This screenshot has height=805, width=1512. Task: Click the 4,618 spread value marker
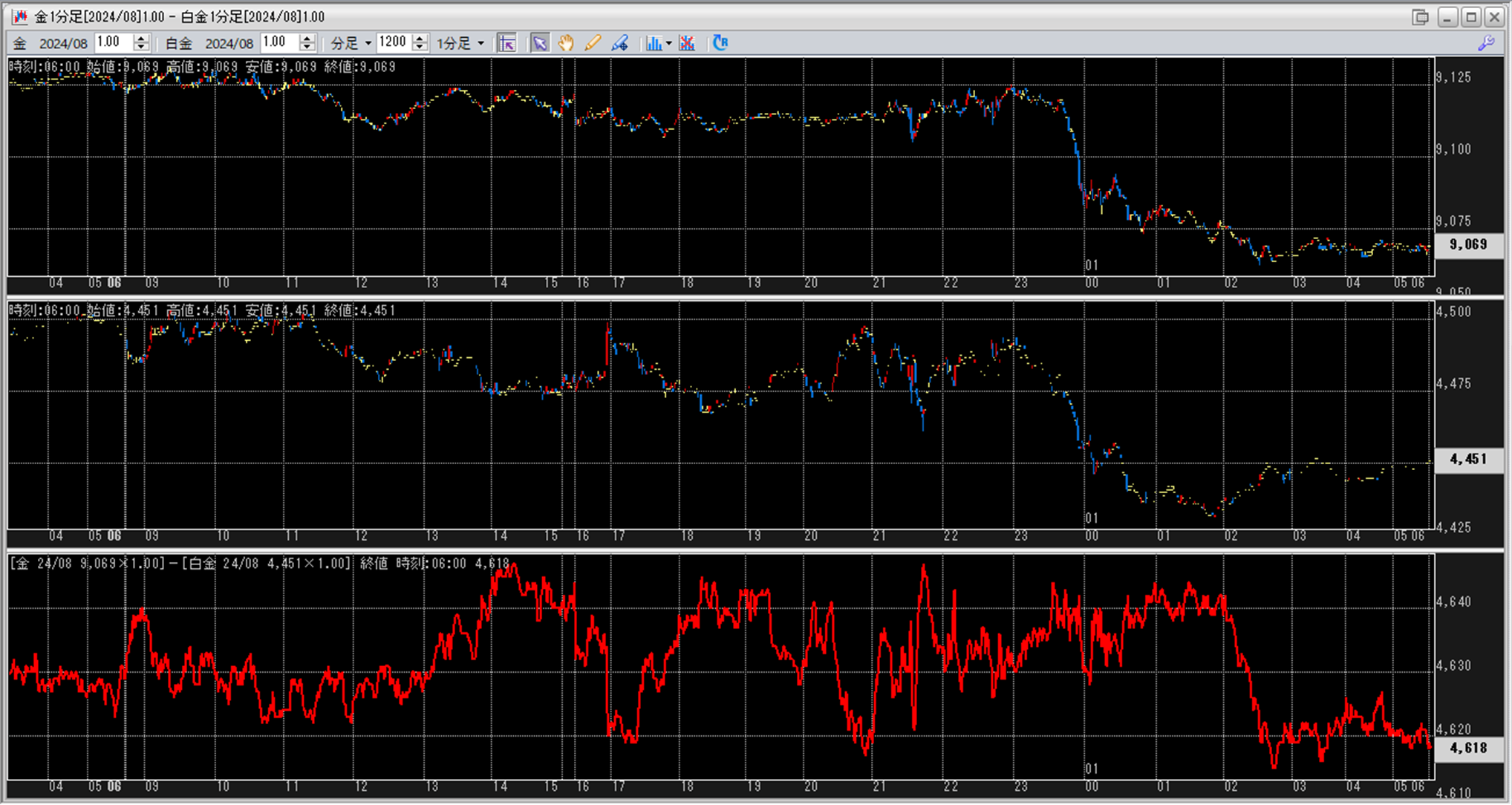1468,748
